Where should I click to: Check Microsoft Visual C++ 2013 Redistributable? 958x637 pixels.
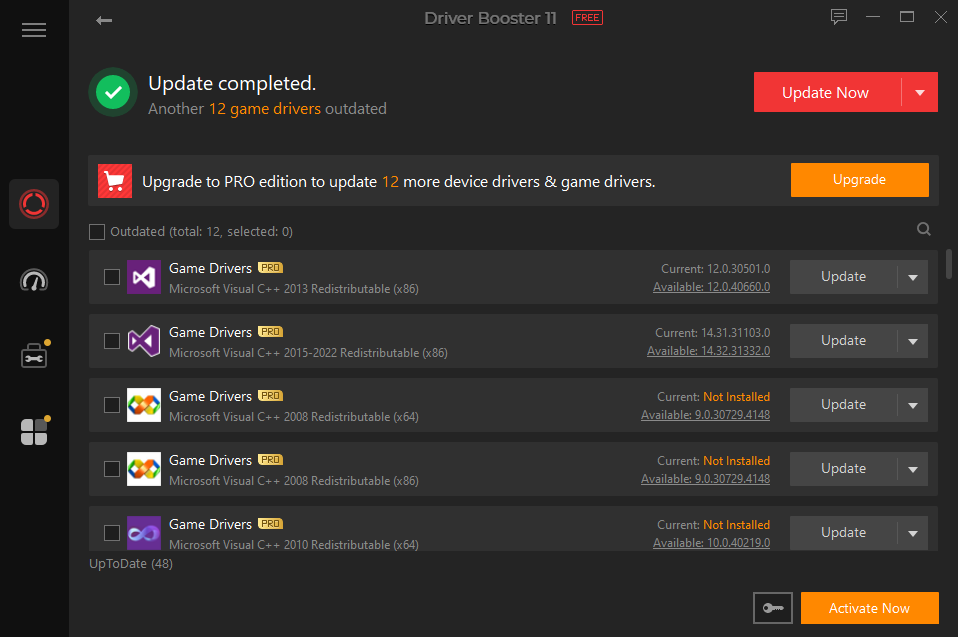coord(111,276)
